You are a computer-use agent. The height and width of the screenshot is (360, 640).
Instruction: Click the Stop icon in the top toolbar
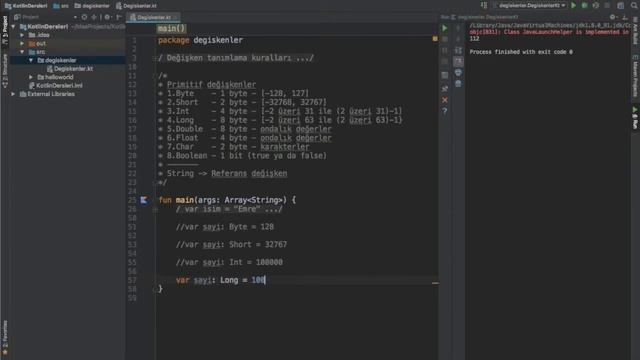point(607,6)
